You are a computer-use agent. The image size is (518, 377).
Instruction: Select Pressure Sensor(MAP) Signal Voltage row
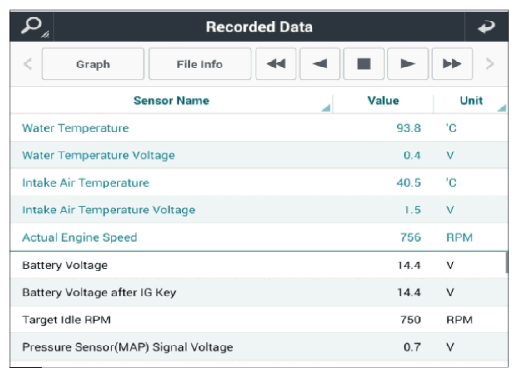point(259,347)
